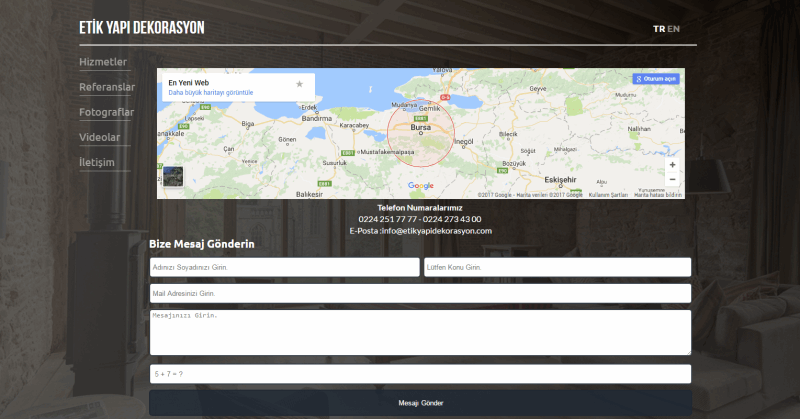Select the İletişim menu item
Image resolution: width=800 pixels, height=419 pixels.
click(97, 162)
